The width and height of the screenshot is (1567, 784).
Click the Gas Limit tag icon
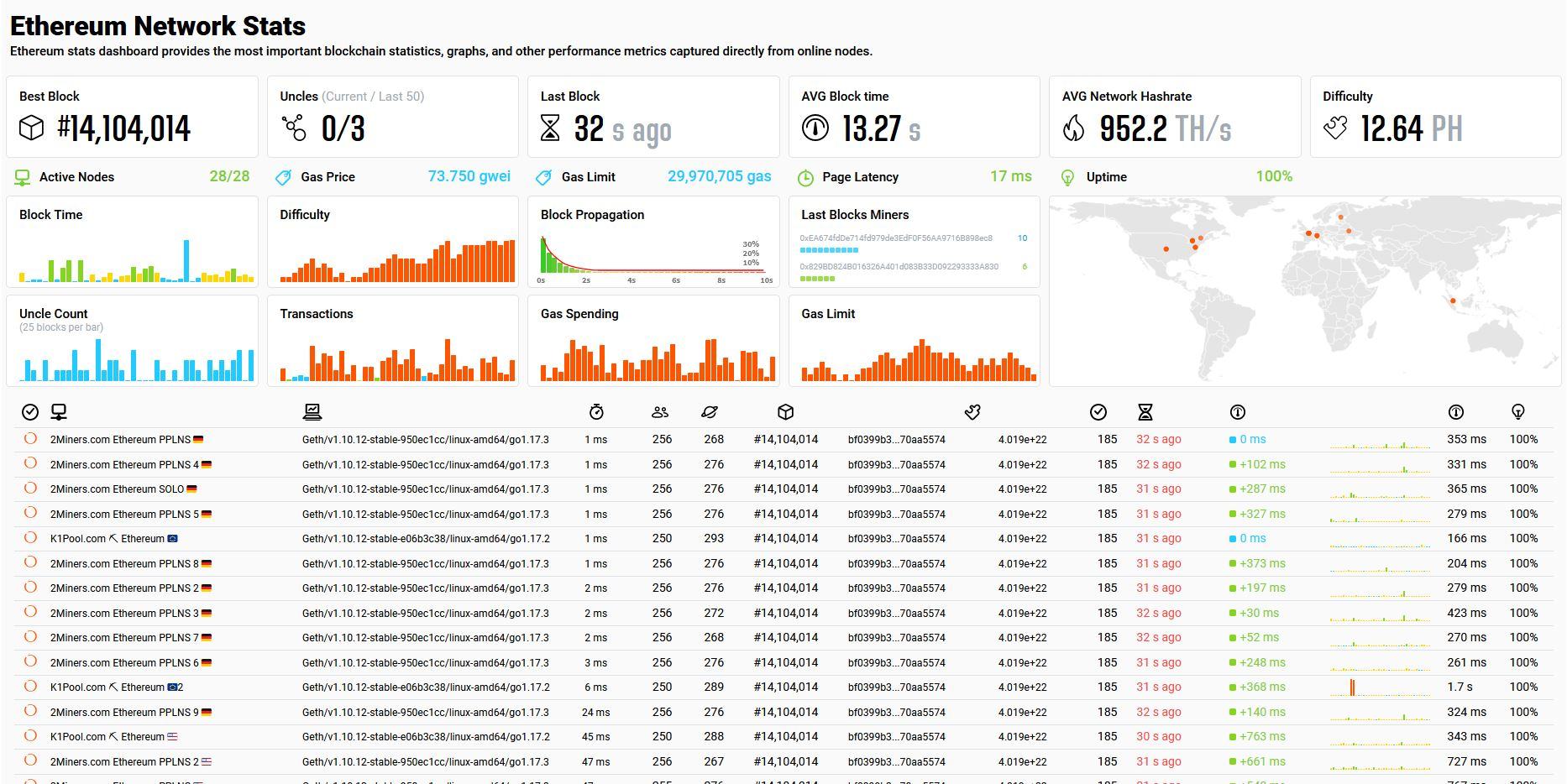(x=544, y=178)
